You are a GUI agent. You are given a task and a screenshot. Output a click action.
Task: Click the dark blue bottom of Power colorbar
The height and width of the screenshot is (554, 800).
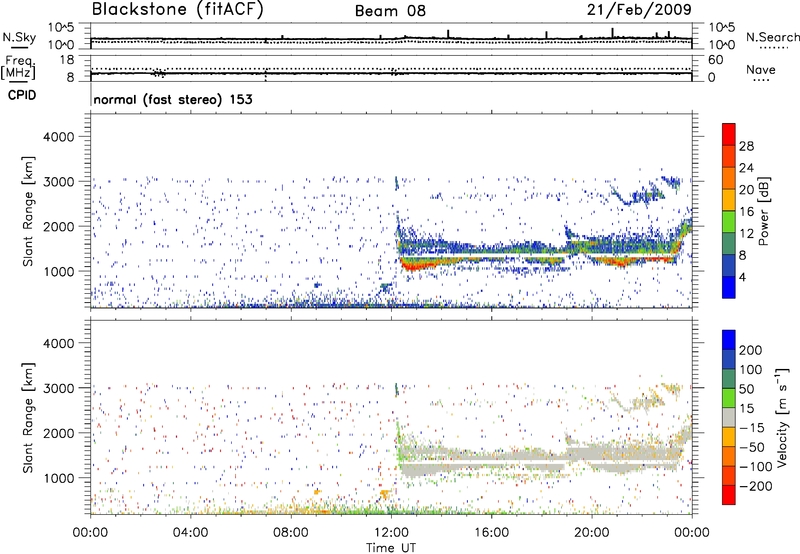click(729, 287)
